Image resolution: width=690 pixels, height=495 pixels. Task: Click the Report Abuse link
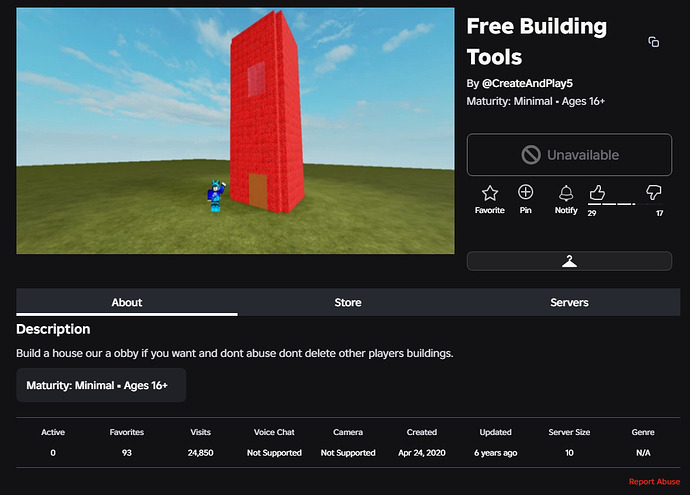[x=654, y=481]
